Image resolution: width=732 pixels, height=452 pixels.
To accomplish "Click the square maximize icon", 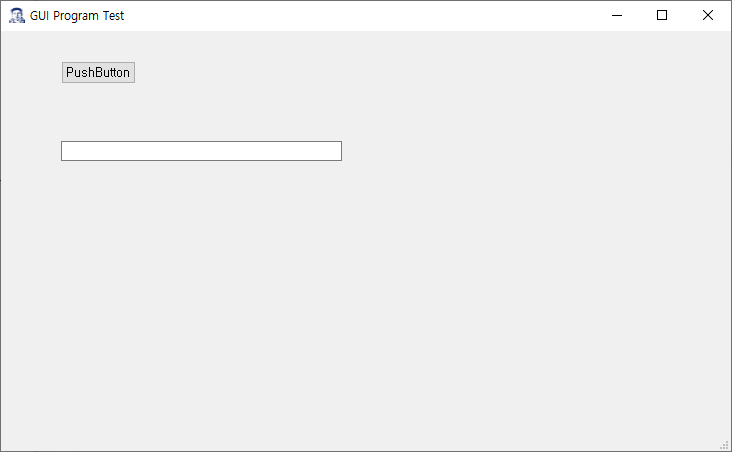I will click(662, 15).
